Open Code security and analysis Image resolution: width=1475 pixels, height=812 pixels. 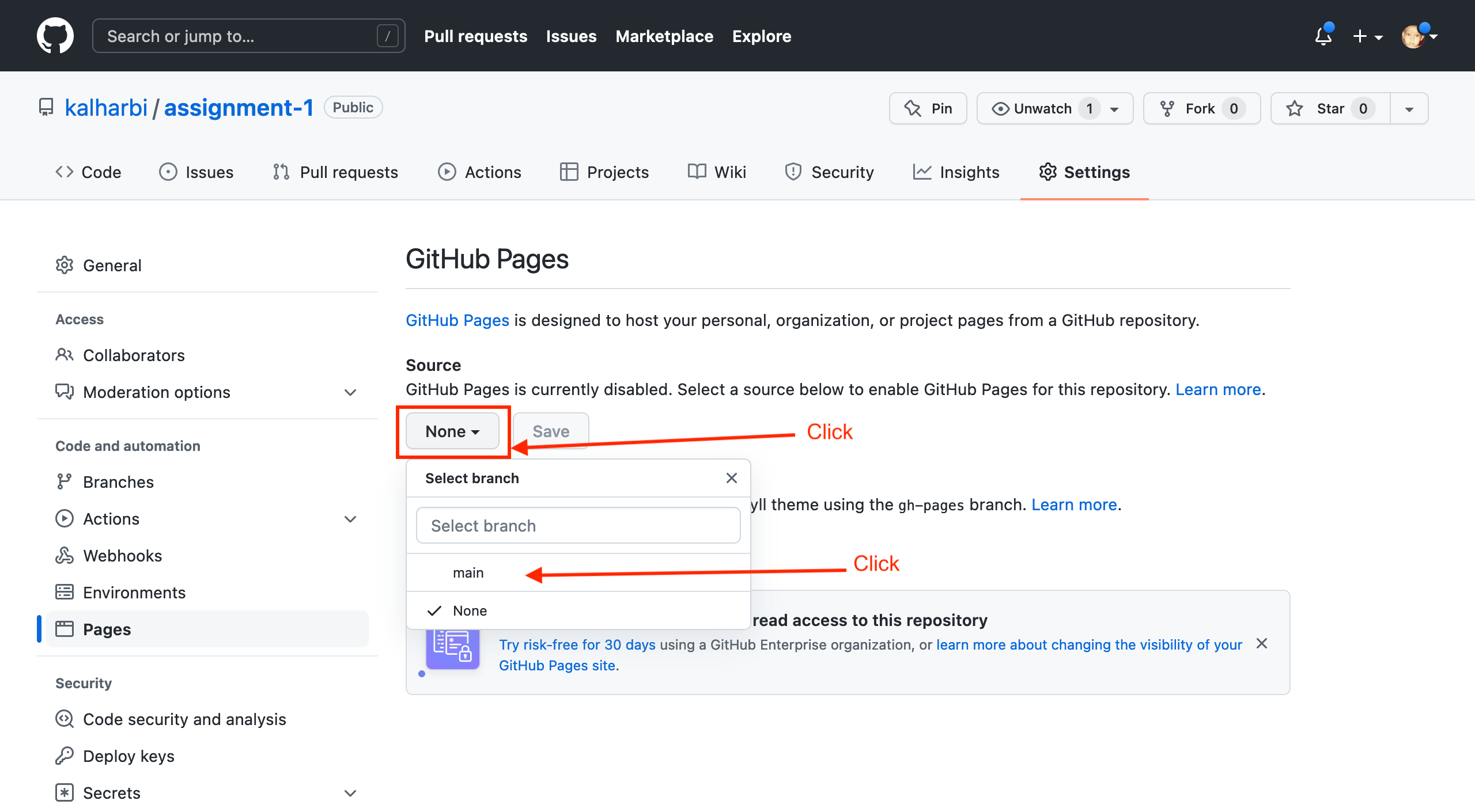click(207, 719)
